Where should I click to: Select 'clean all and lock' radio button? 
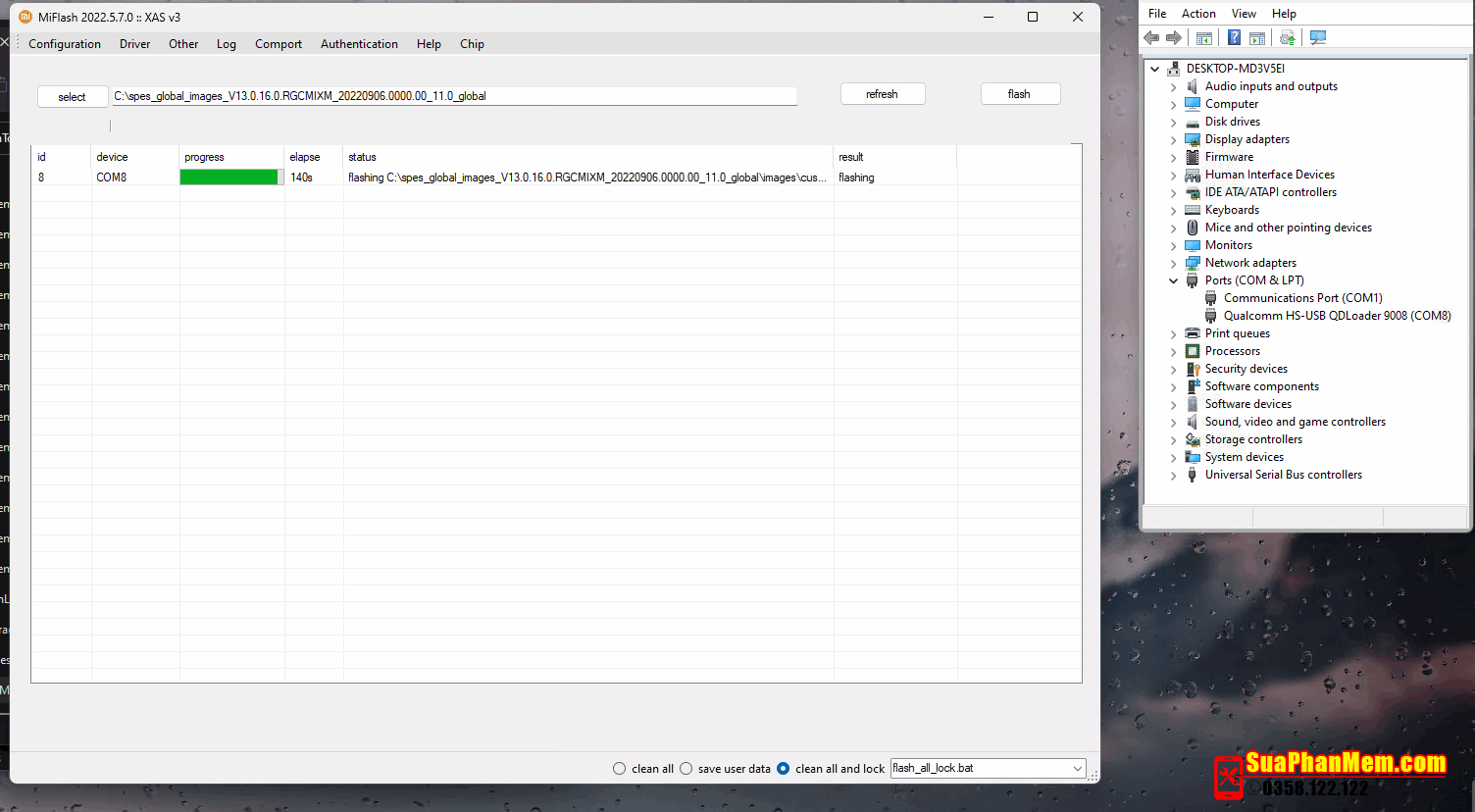[x=783, y=769]
